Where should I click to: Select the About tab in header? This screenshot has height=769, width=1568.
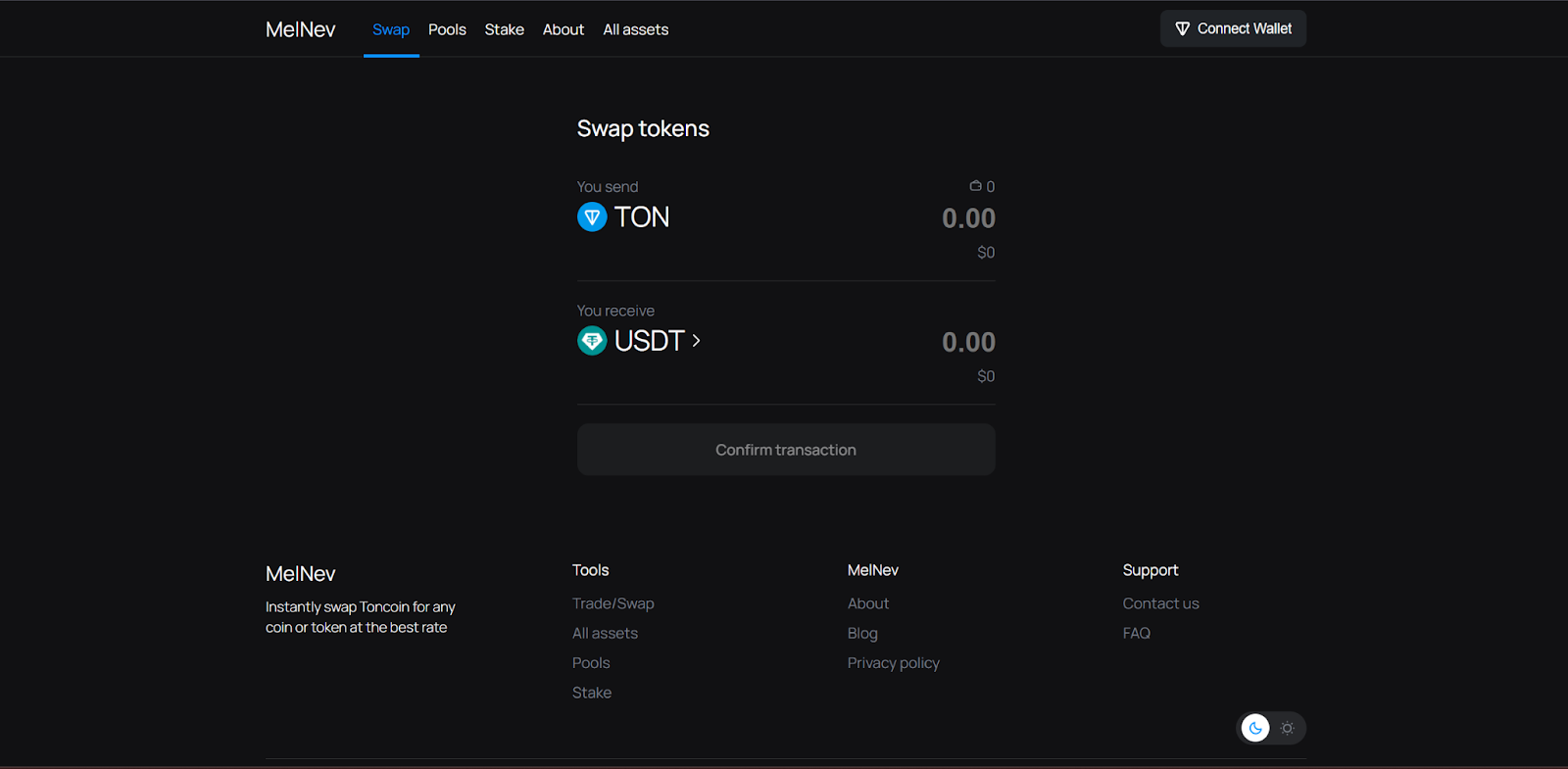(563, 29)
